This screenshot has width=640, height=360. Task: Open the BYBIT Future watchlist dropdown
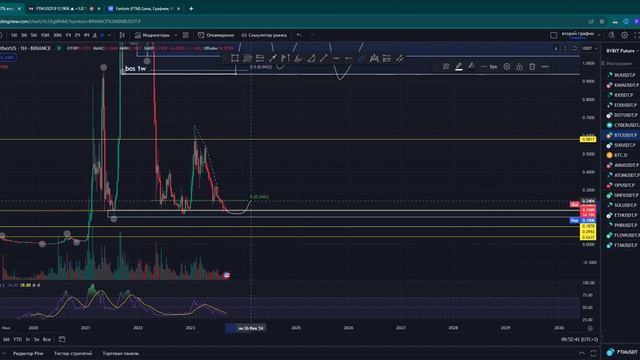tap(622, 51)
